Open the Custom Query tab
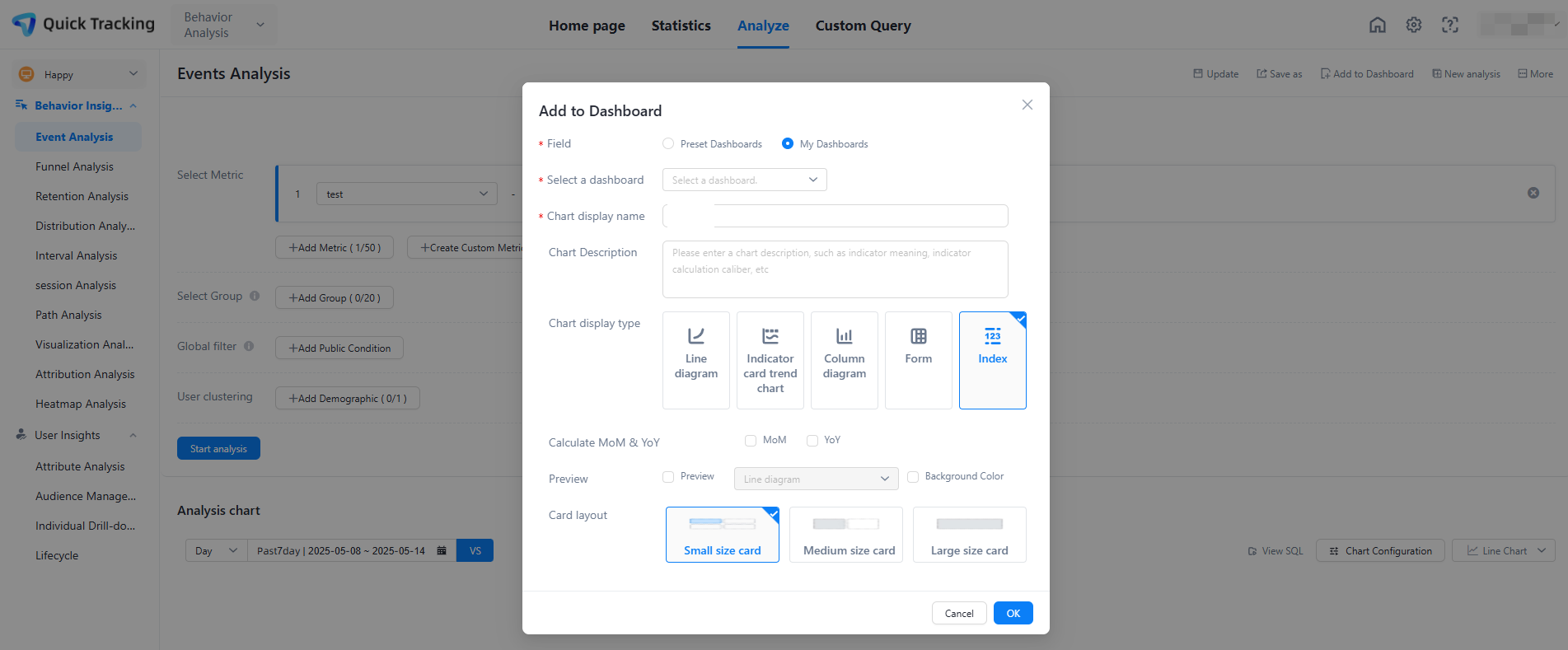 pyautogui.click(x=864, y=26)
